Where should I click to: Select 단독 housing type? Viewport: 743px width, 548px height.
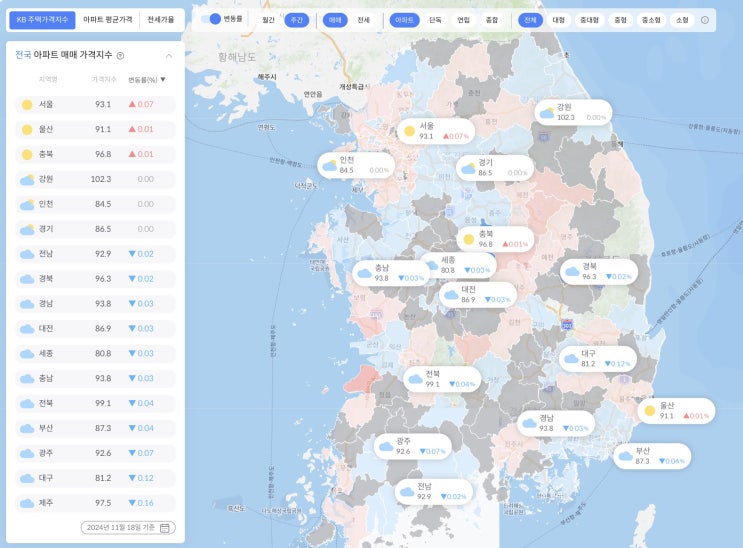tap(435, 20)
